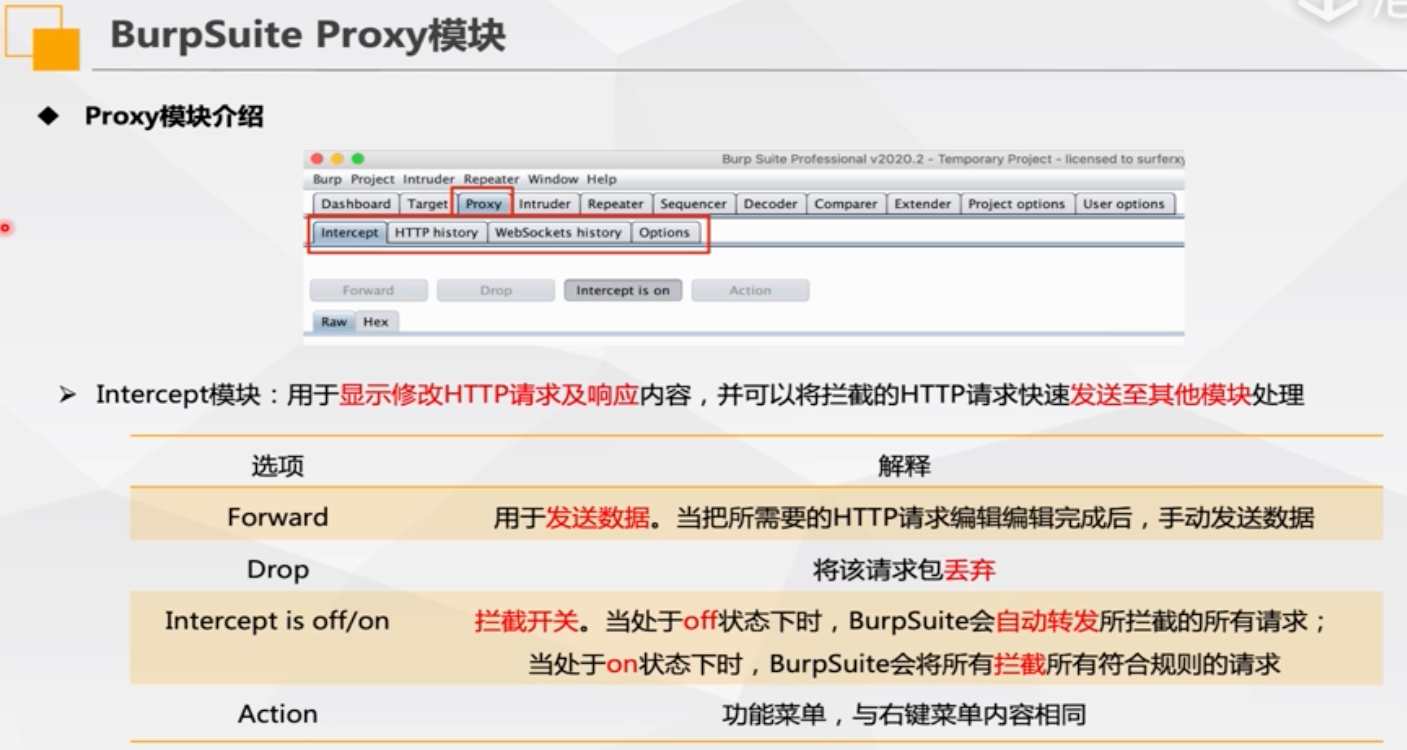The image size is (1407, 750).
Task: Select the Hex view tab
Action: (x=376, y=322)
